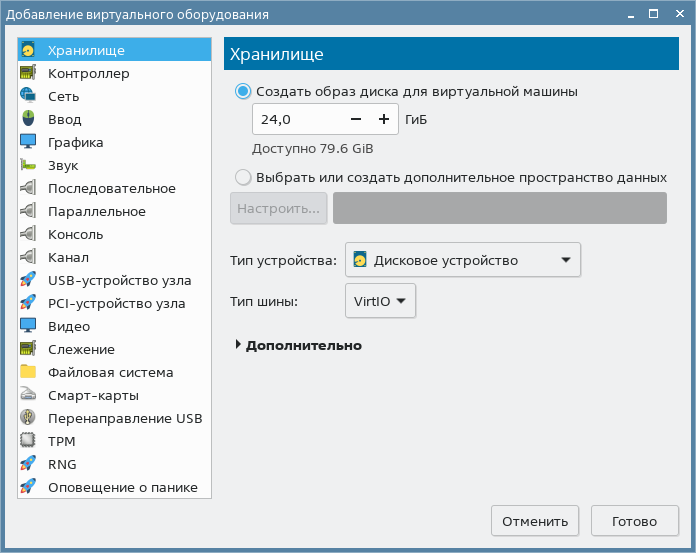Image resolution: width=696 pixels, height=553 pixels.
Task: Click the folder icon for Файловая система
Action: click(x=28, y=373)
